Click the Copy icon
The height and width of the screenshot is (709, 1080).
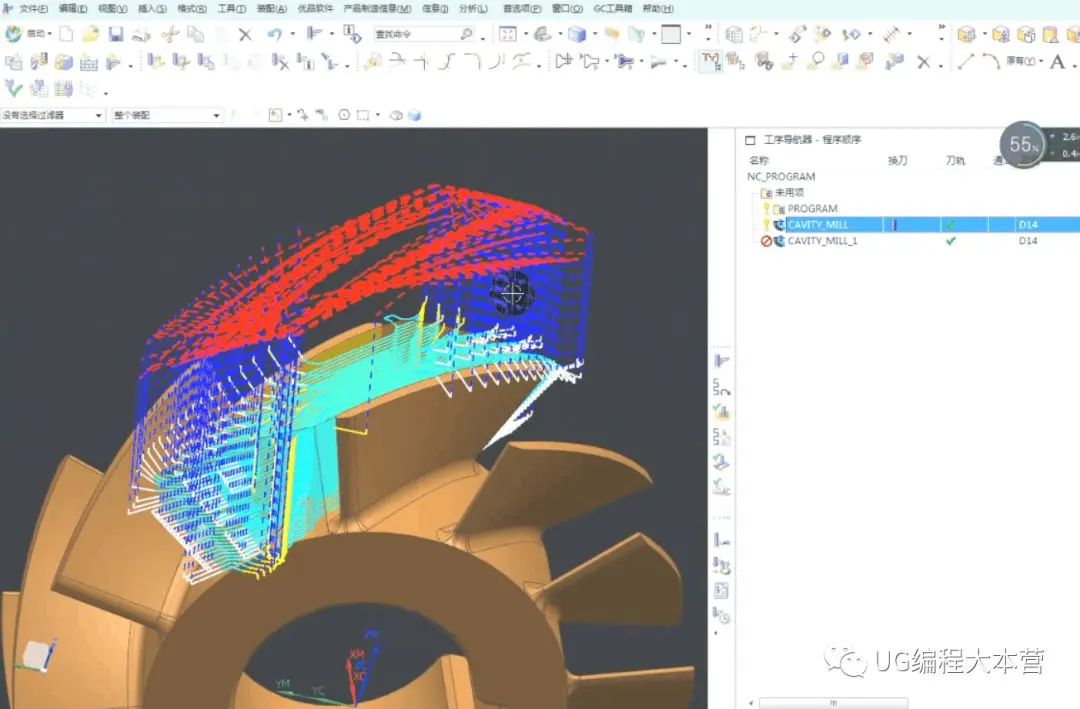pyautogui.click(x=196, y=34)
